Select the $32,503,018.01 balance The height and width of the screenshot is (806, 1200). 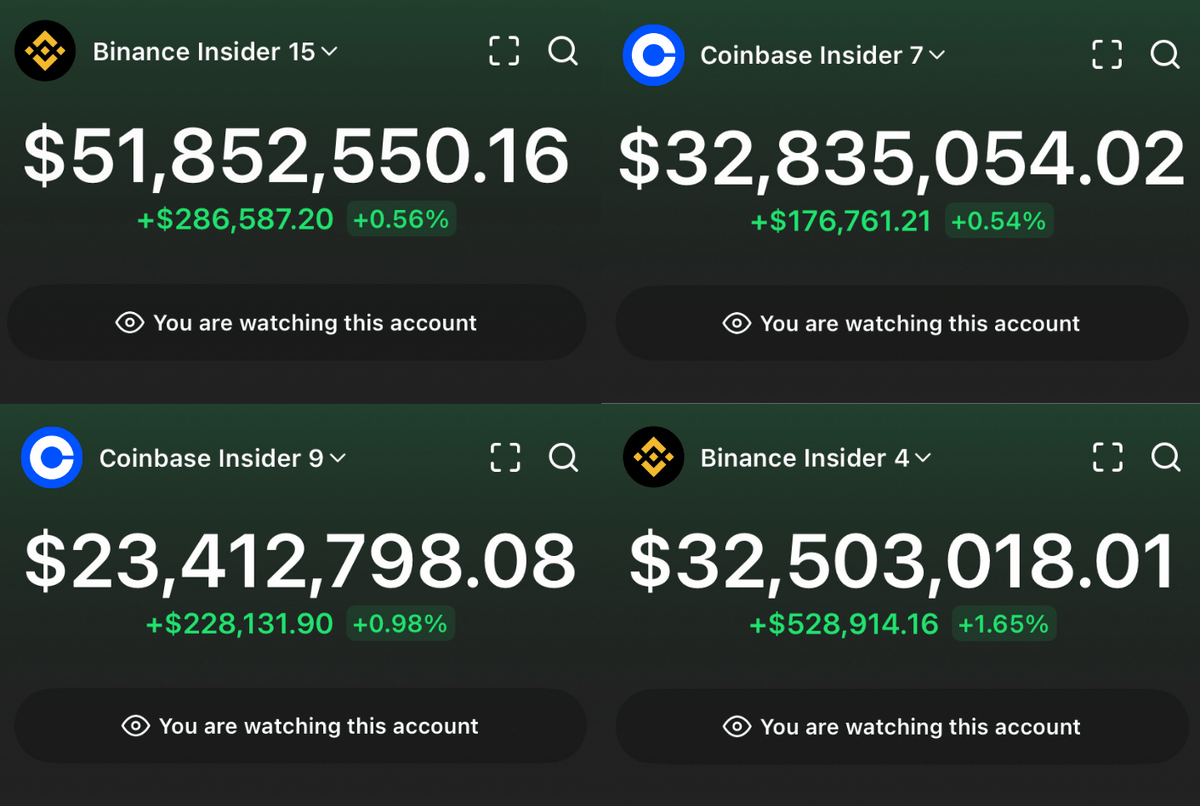pyautogui.click(x=902, y=562)
